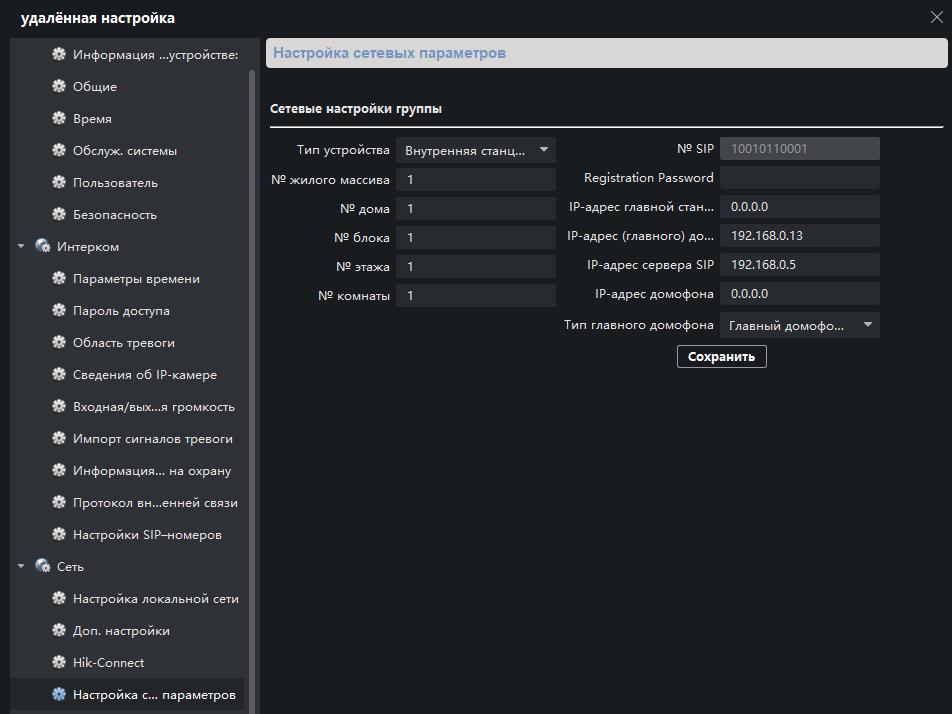The image size is (952, 714).
Task: Click the gear icon next to Область тревоги
Action: 59,343
